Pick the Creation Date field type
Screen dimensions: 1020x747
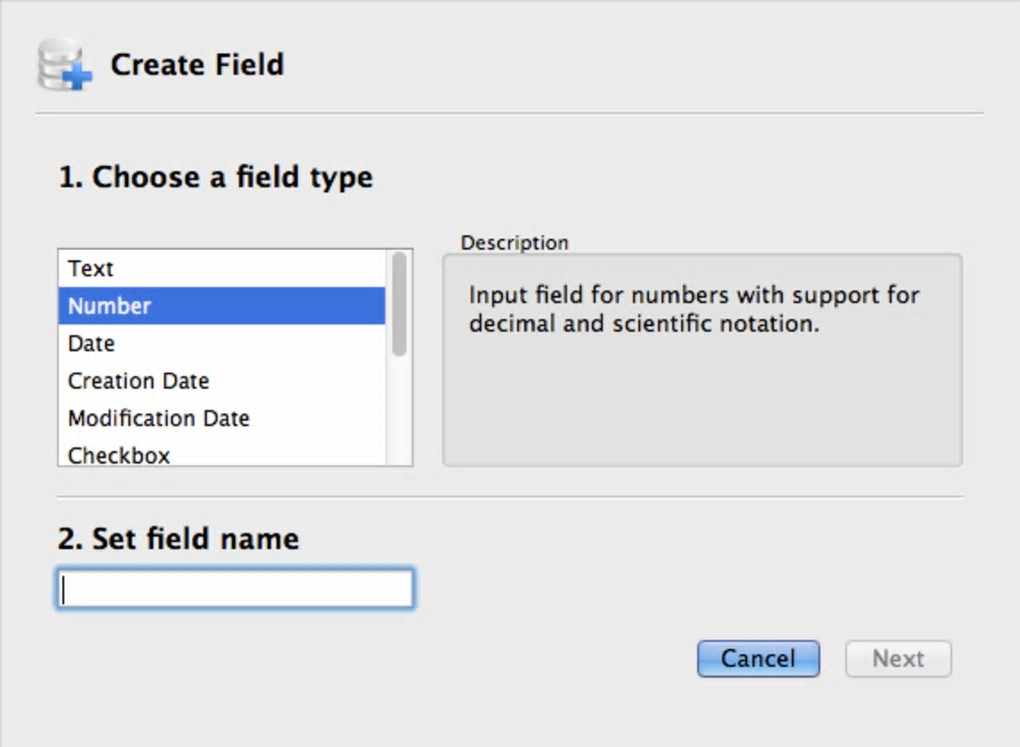coord(138,381)
